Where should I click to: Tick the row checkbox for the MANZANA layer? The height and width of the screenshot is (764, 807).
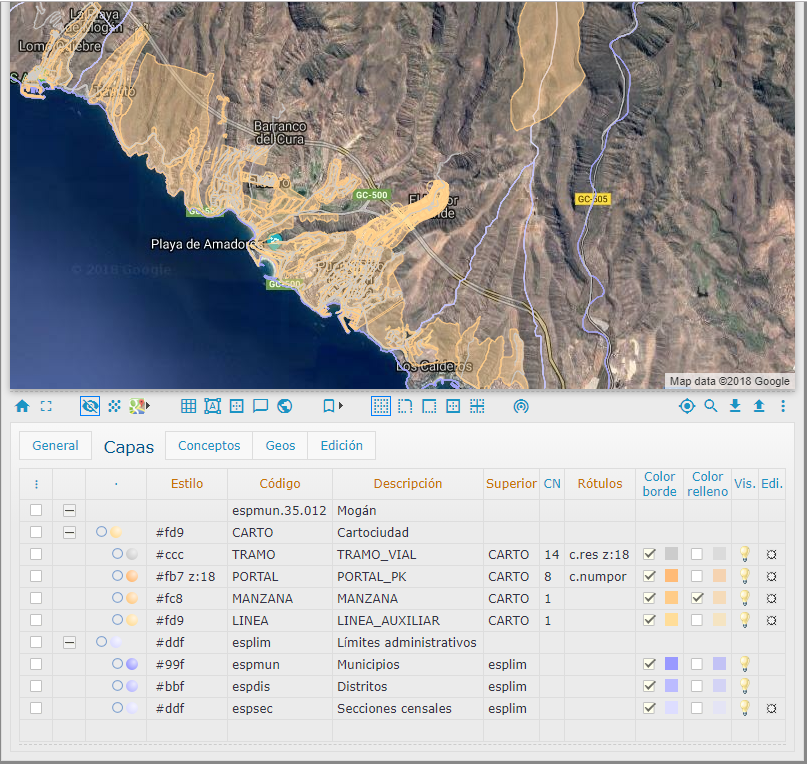[36, 598]
